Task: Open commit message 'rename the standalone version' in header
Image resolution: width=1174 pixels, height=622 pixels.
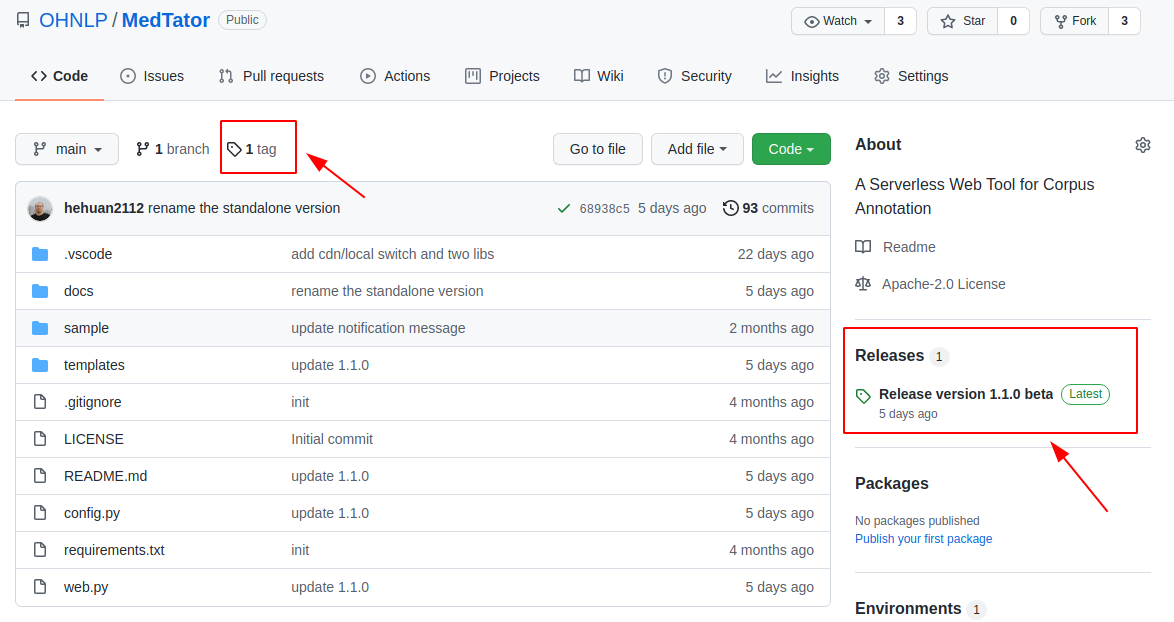Action: (x=244, y=208)
